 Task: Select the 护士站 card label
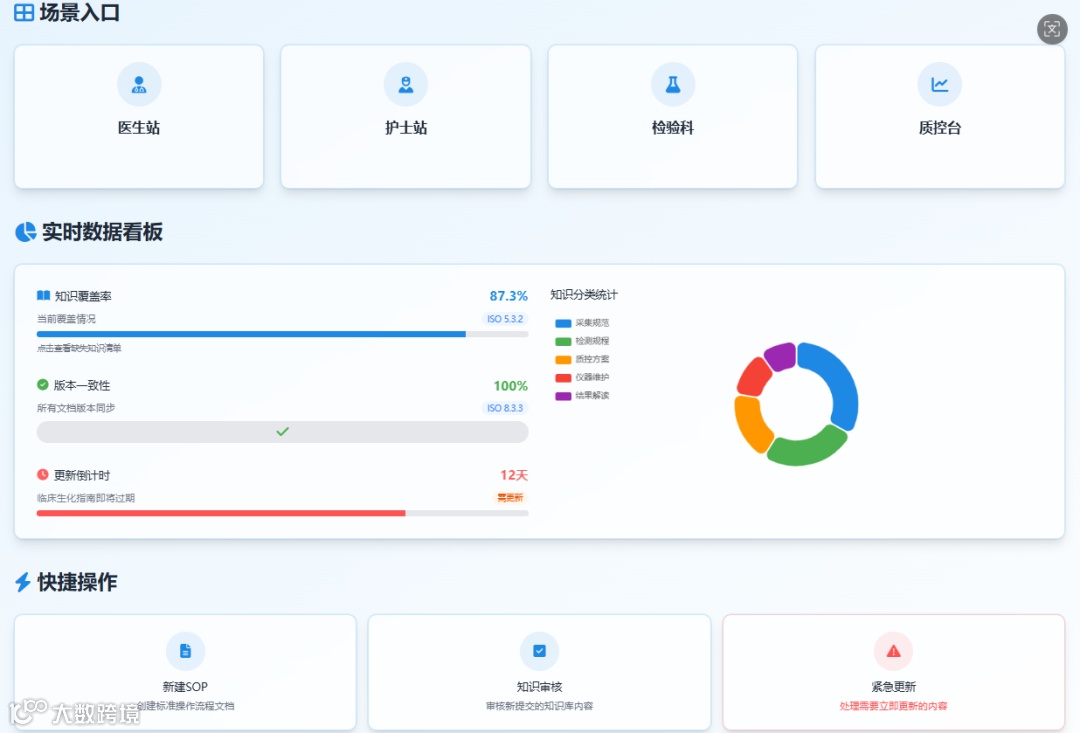click(406, 127)
